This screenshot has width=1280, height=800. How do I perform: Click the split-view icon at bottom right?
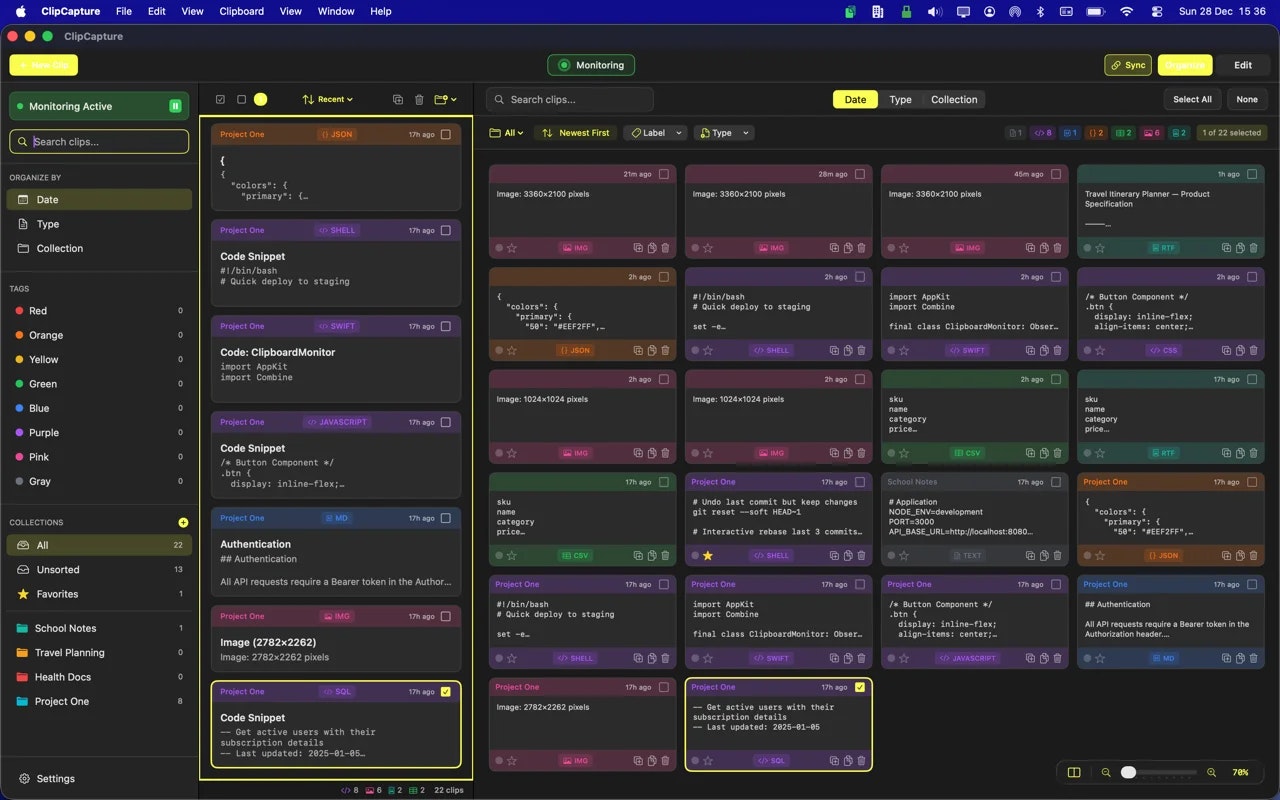point(1073,772)
